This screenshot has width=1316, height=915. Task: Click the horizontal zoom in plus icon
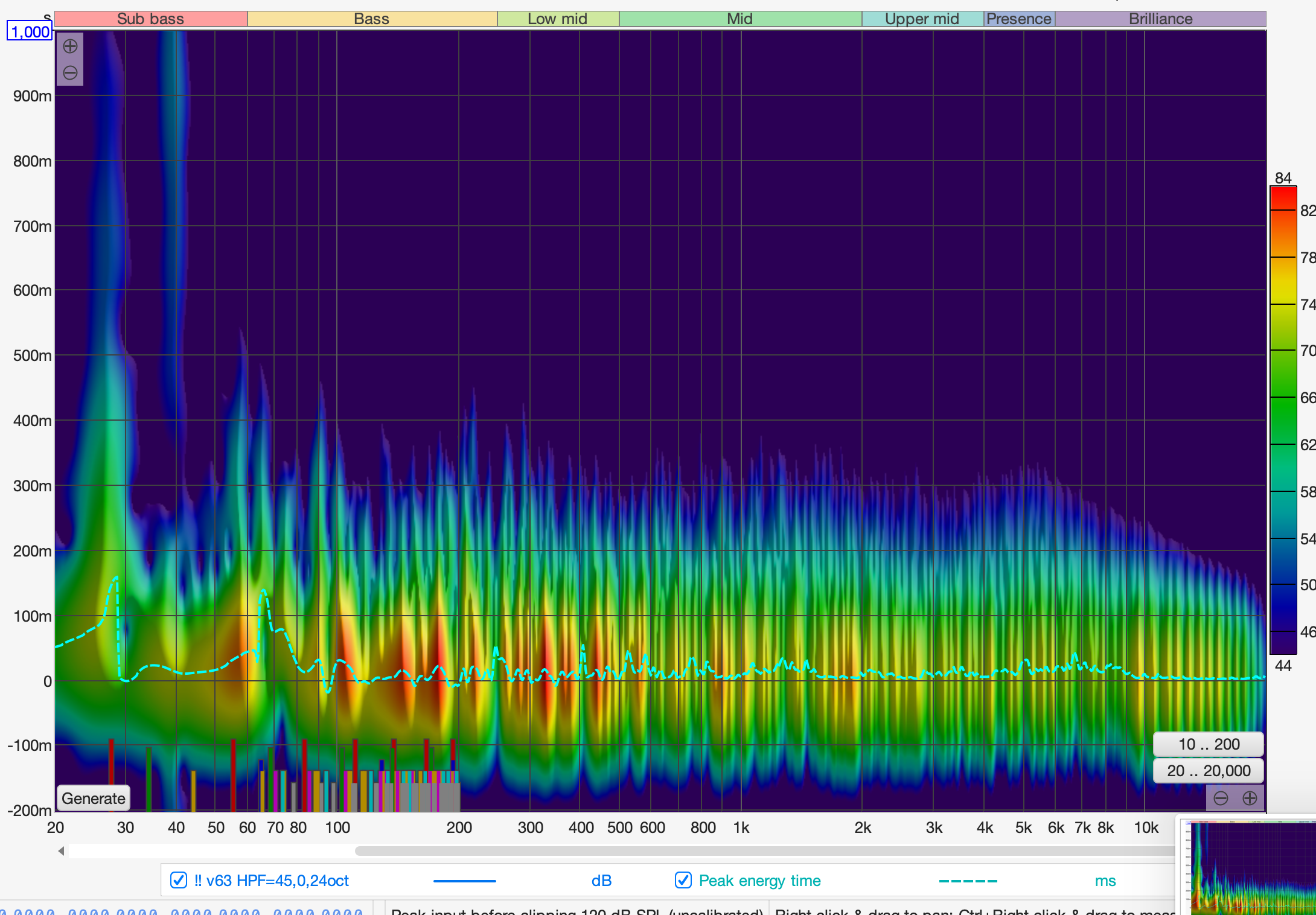[x=1250, y=799]
